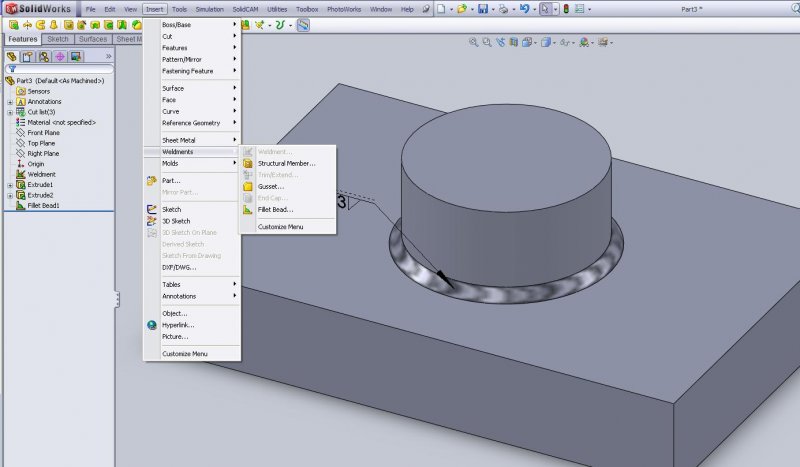800x467 pixels.
Task: Click the Open document folder icon
Action: click(462, 9)
